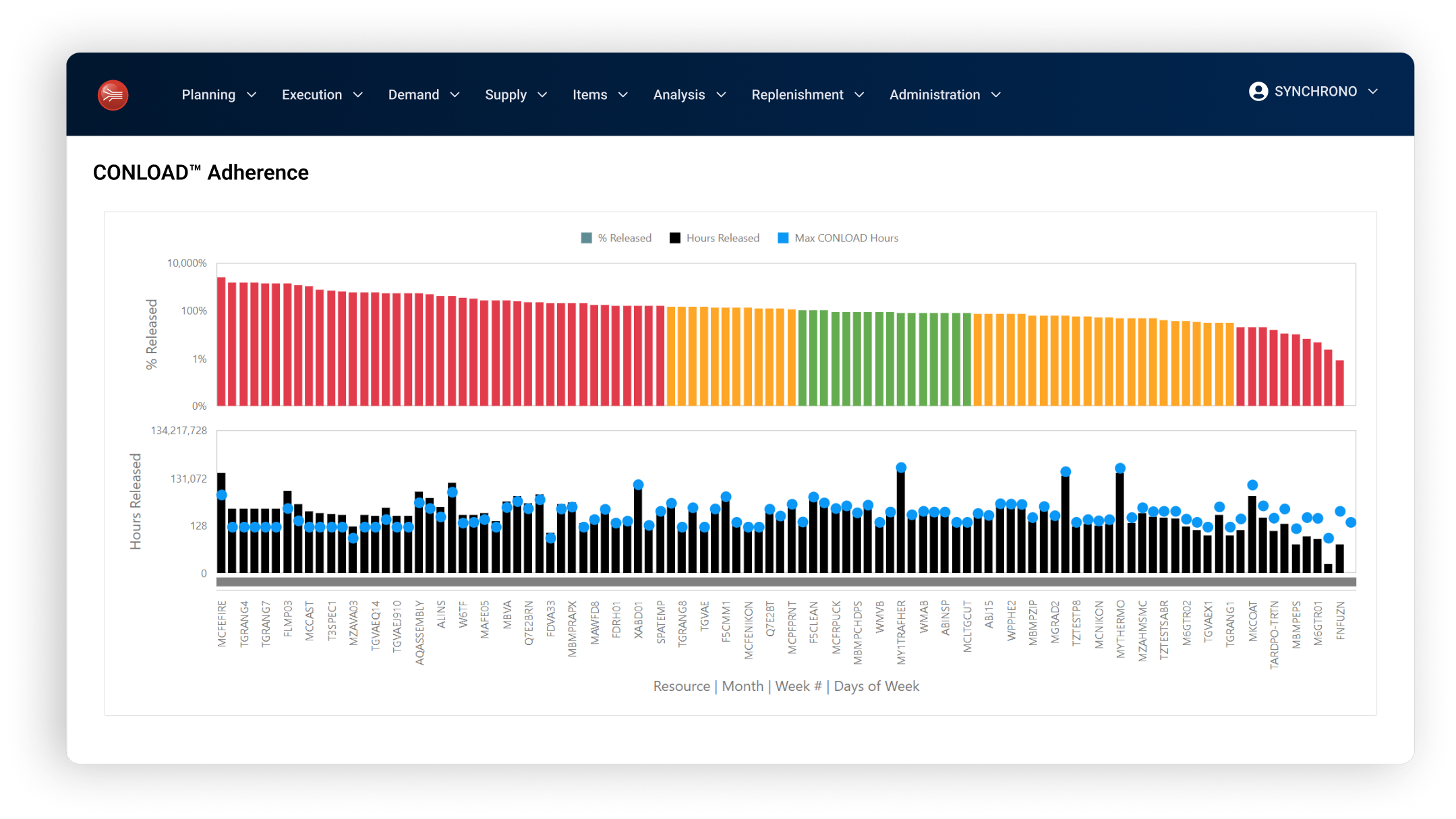Expand the Planning menu chevron
This screenshot has height=819, width=1456.
(x=252, y=95)
